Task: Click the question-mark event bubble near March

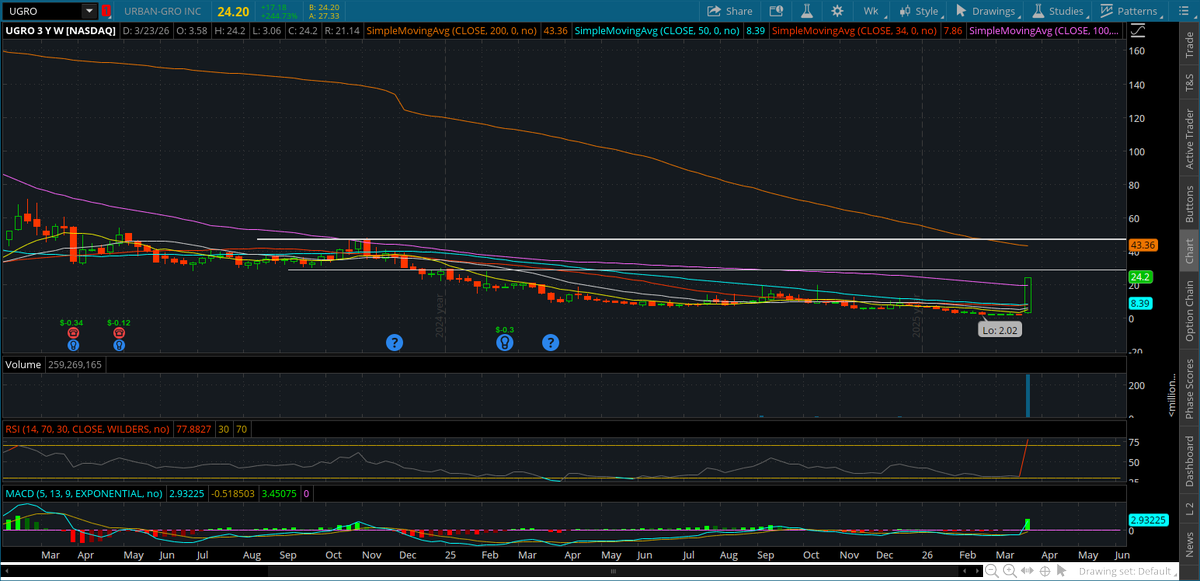Action: coord(550,343)
